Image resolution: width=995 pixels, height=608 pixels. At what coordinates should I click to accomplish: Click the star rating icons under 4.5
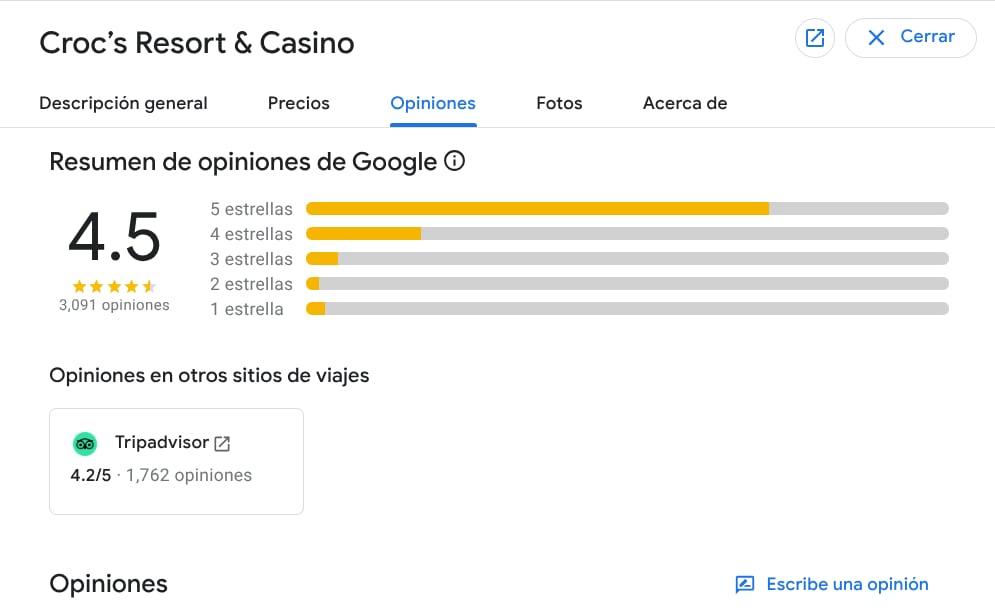[114, 286]
